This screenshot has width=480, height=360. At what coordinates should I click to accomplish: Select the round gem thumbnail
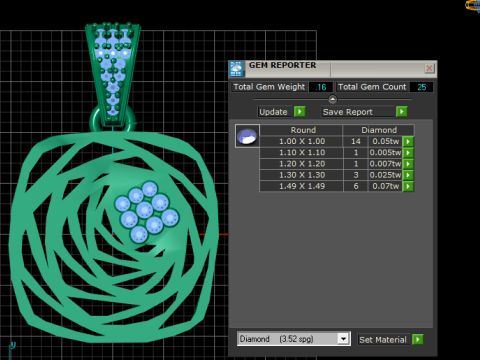click(x=247, y=136)
